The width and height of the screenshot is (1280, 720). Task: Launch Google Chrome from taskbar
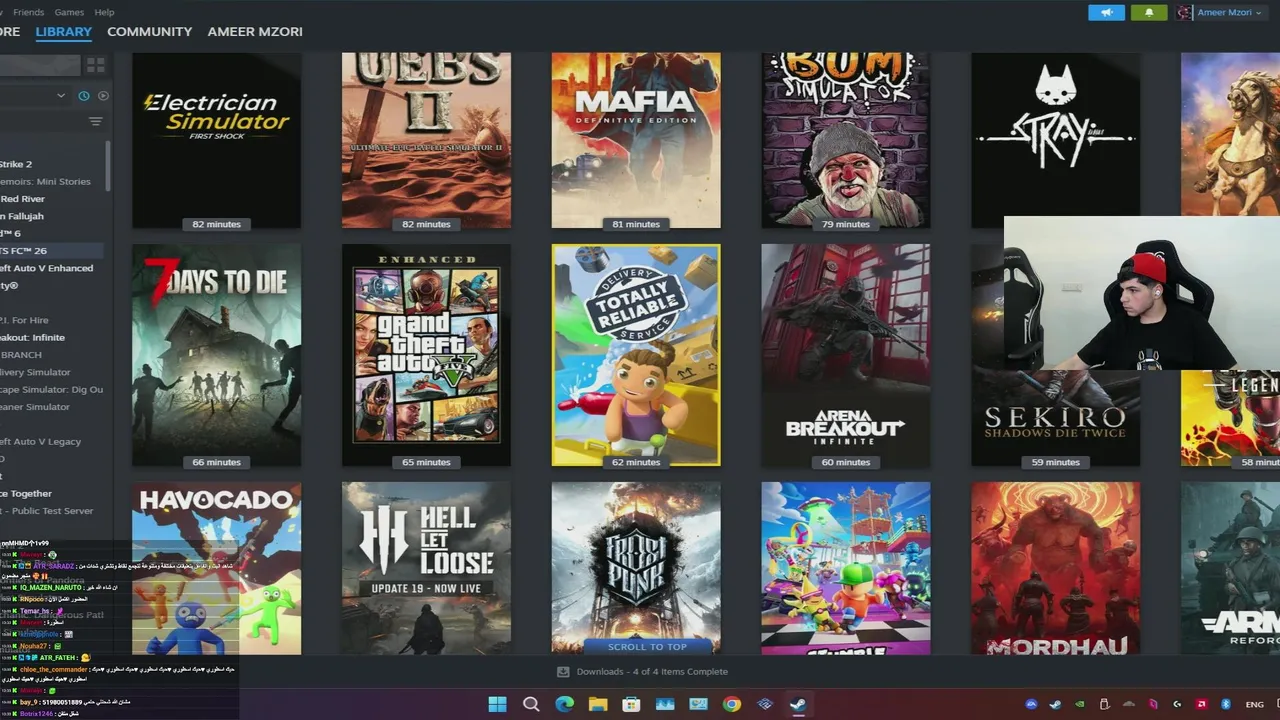[732, 704]
